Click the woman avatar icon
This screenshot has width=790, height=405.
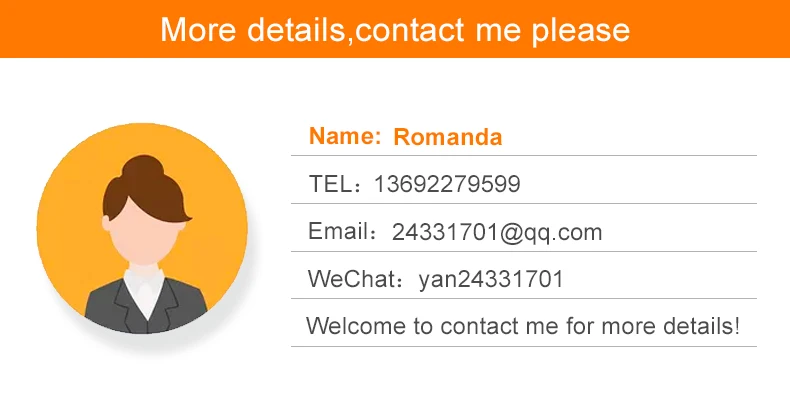click(142, 228)
